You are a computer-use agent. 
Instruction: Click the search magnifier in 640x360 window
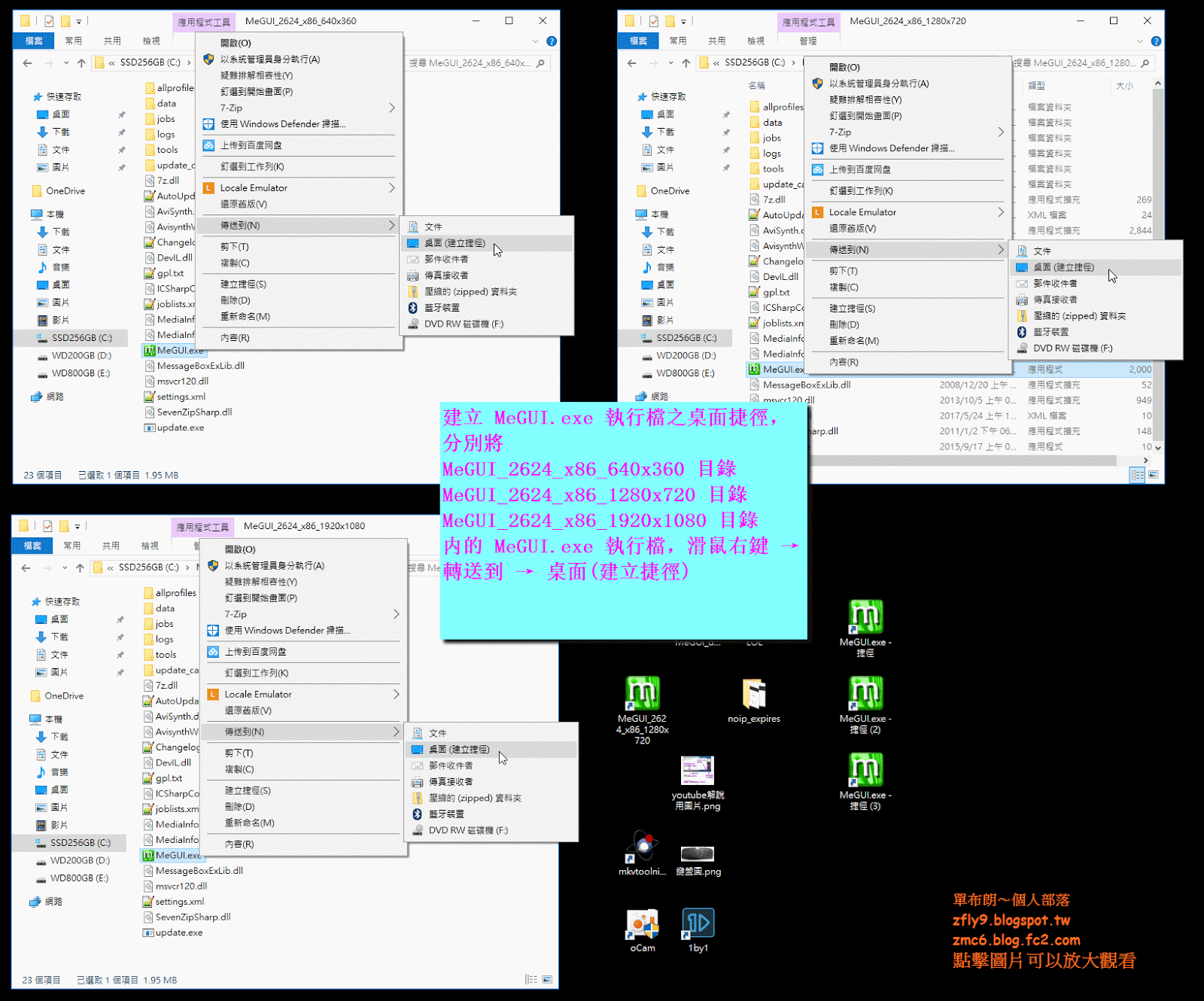(x=540, y=63)
